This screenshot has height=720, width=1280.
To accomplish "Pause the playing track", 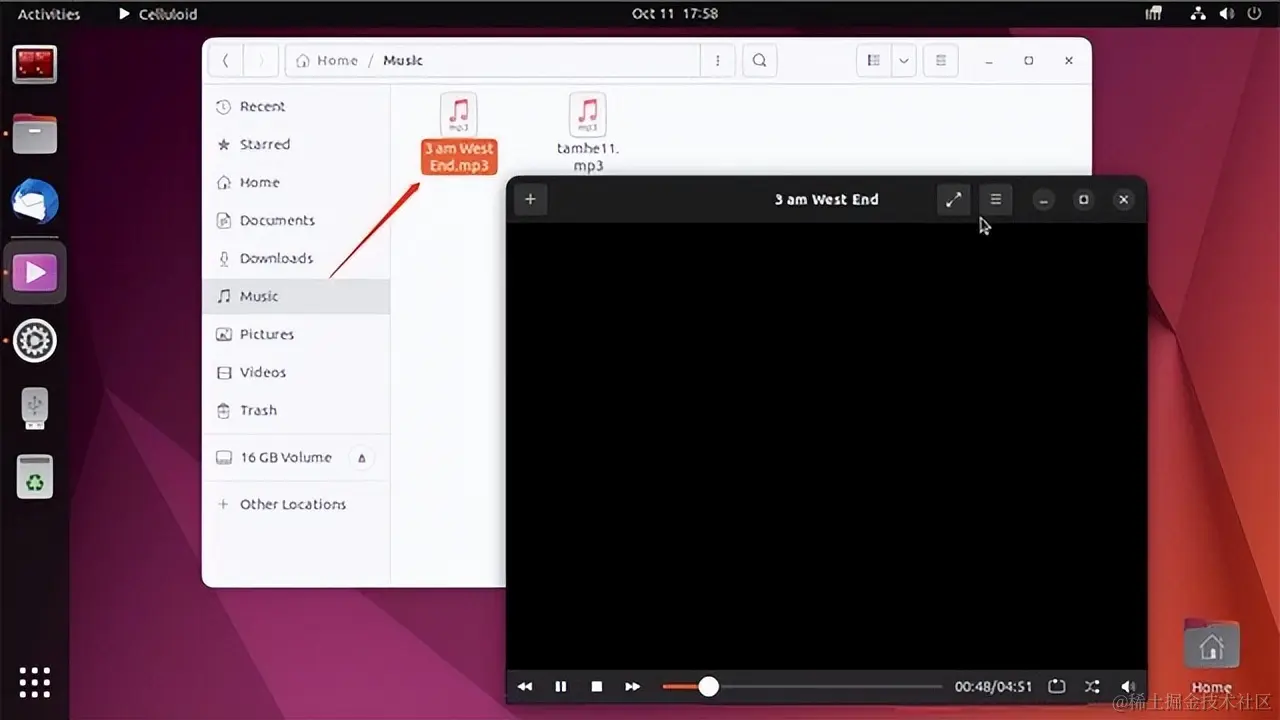I will pos(561,686).
